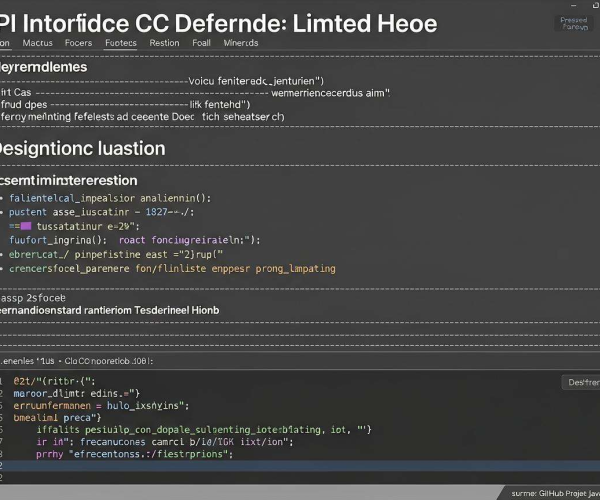Place cursor on the 'iffalits pesiuilp_con' code line
This screenshot has height=500, width=600.
(204, 430)
